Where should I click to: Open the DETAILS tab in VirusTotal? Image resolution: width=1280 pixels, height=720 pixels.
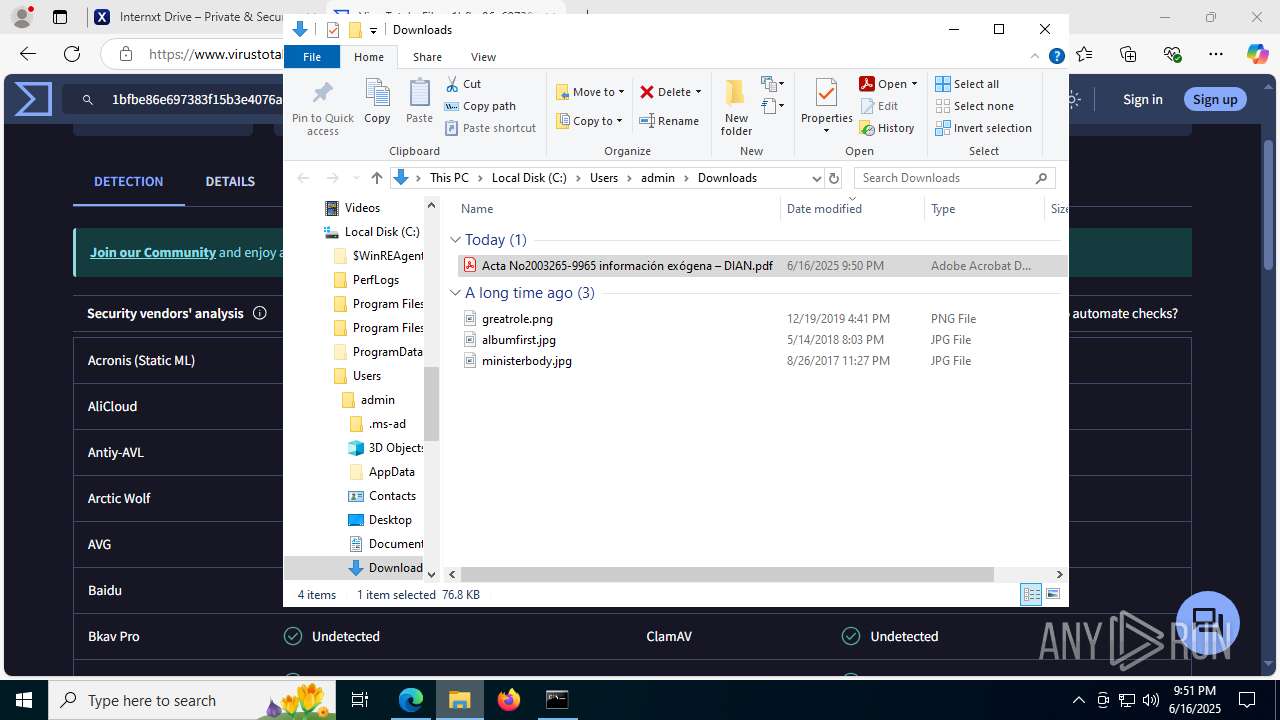point(230,181)
